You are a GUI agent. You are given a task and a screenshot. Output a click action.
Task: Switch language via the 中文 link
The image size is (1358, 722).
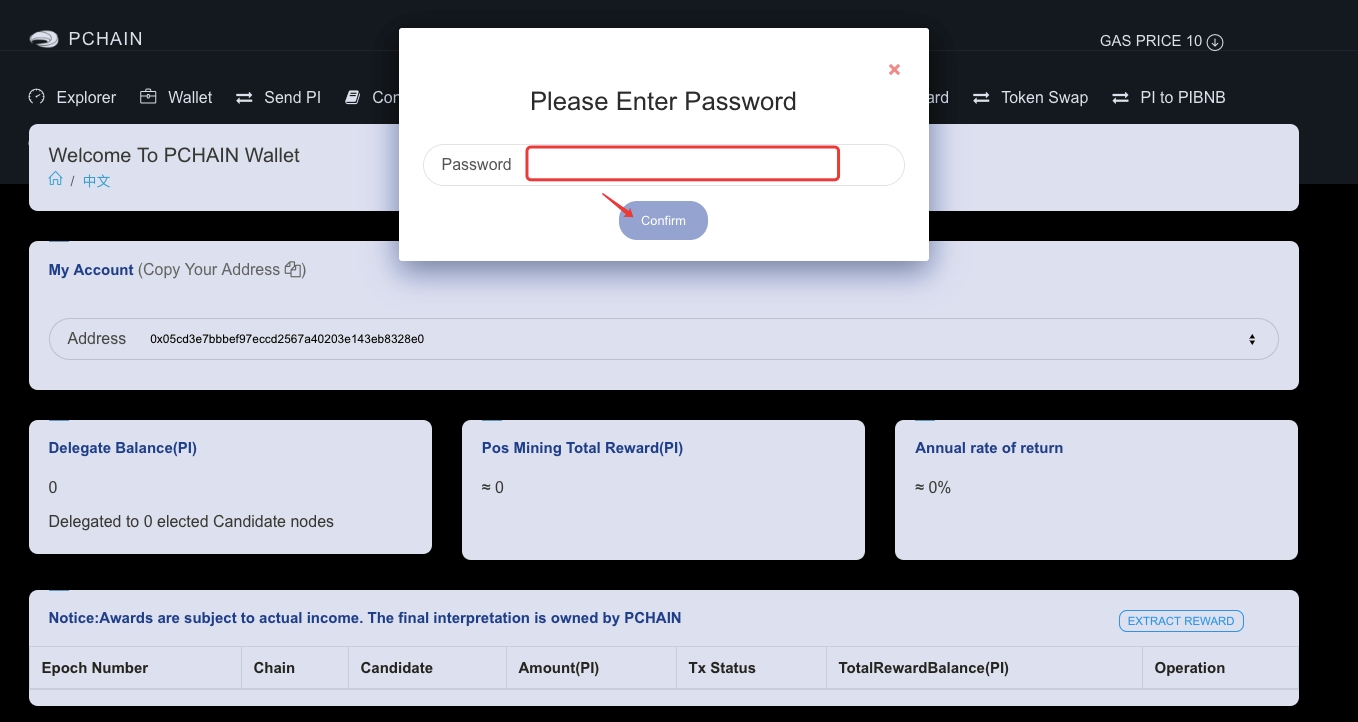point(96,181)
